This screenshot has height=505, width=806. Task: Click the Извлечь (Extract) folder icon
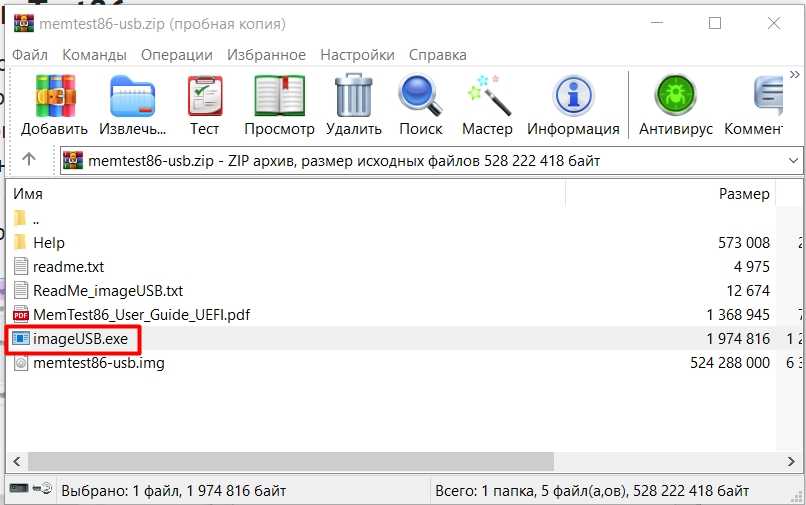point(133,96)
